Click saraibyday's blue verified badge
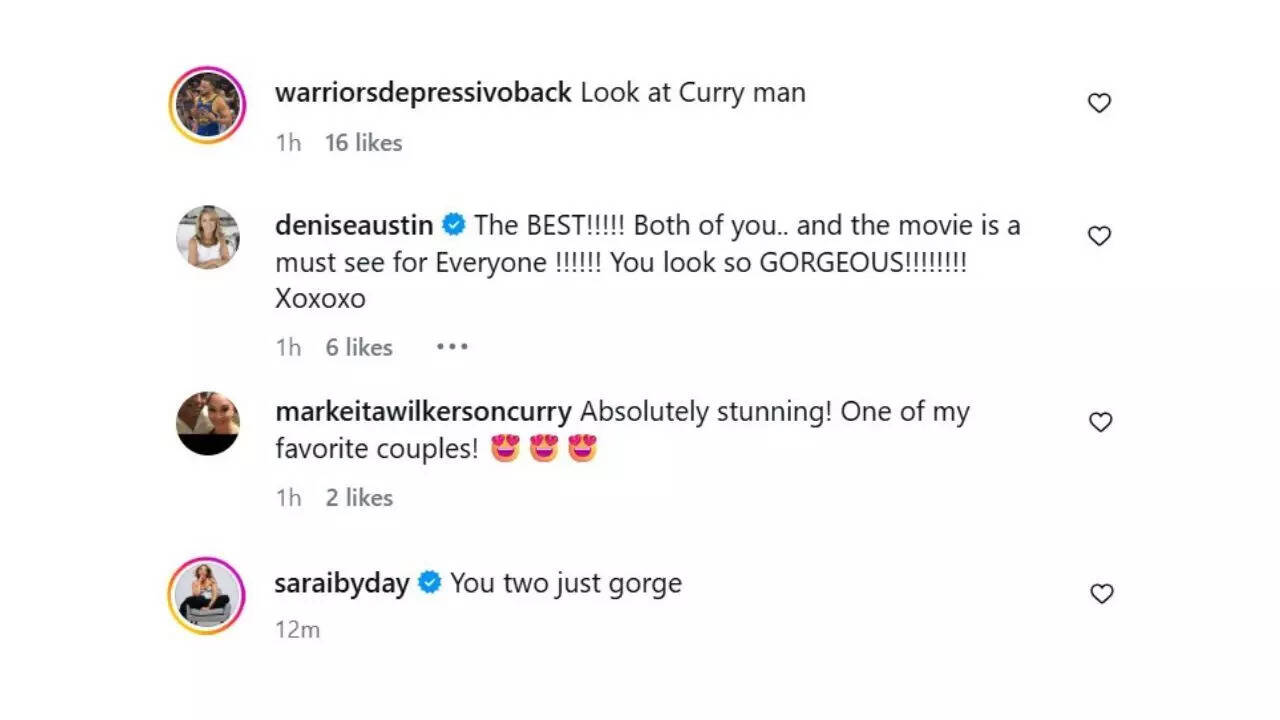 (x=429, y=581)
